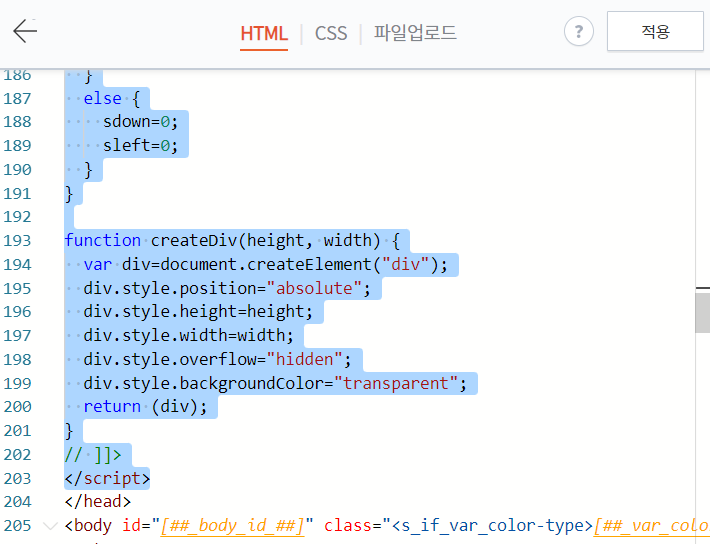Click the 'sleft=0;' code line
The height and width of the screenshot is (544, 710).
(x=140, y=146)
